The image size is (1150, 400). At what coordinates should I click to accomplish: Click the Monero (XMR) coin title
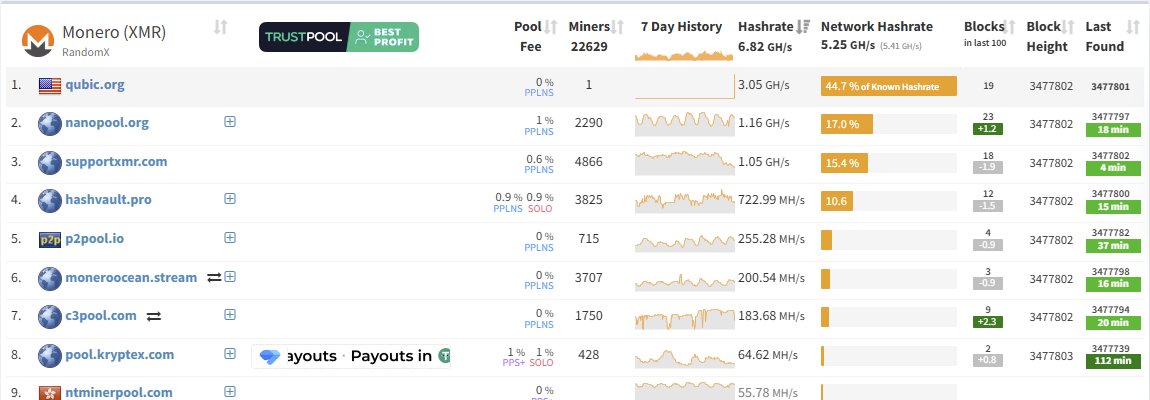click(x=114, y=32)
